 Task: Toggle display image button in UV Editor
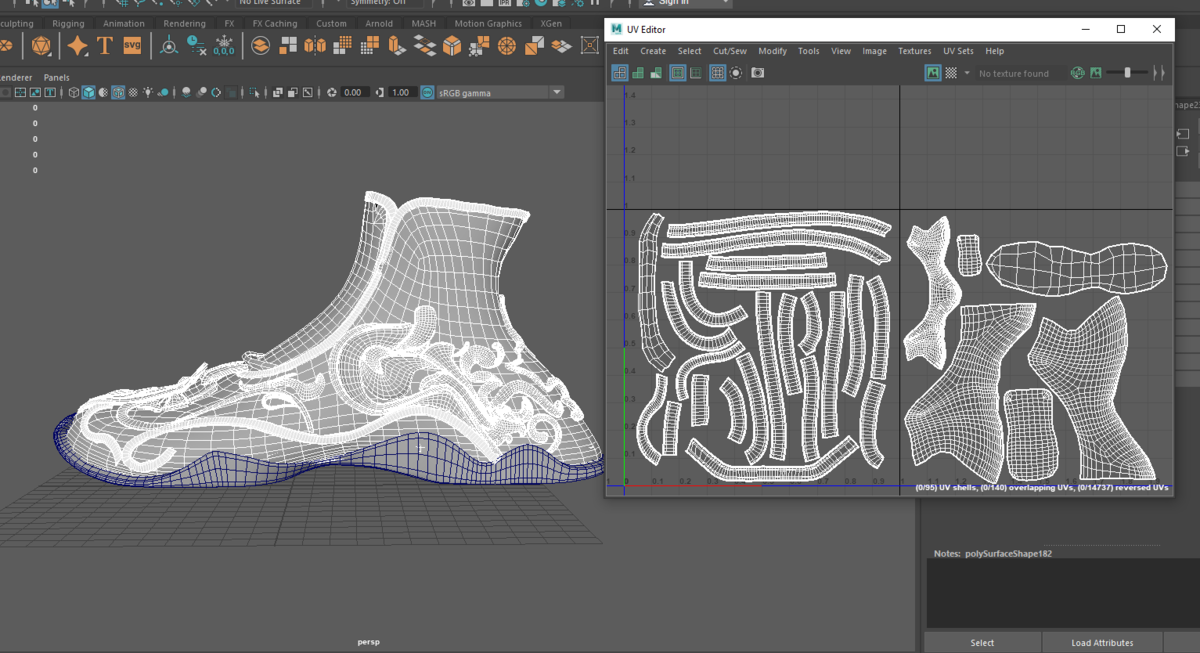pyautogui.click(x=932, y=73)
